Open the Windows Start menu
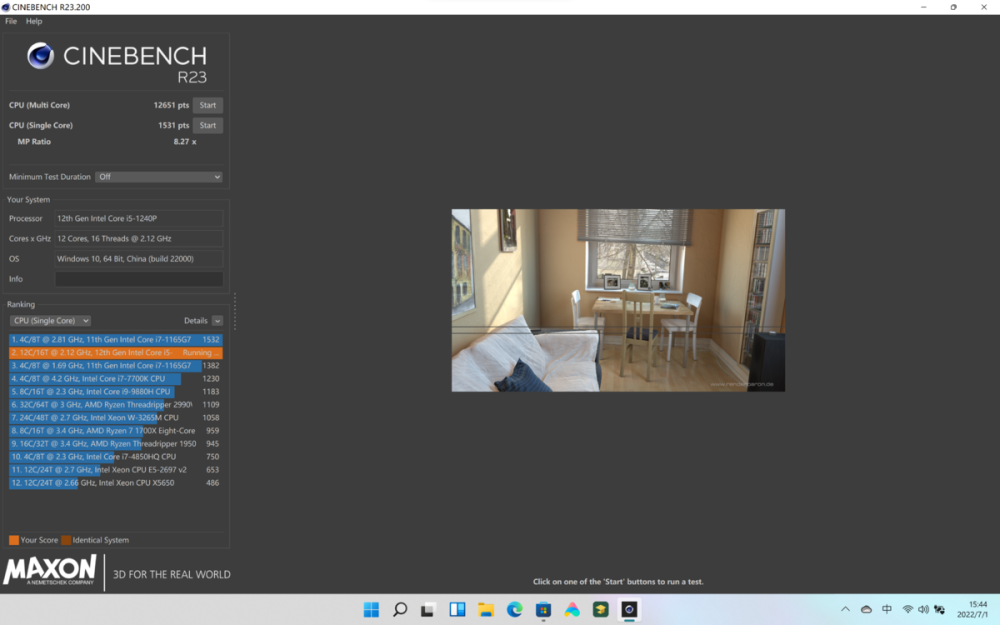This screenshot has width=1000, height=625. coord(371,610)
